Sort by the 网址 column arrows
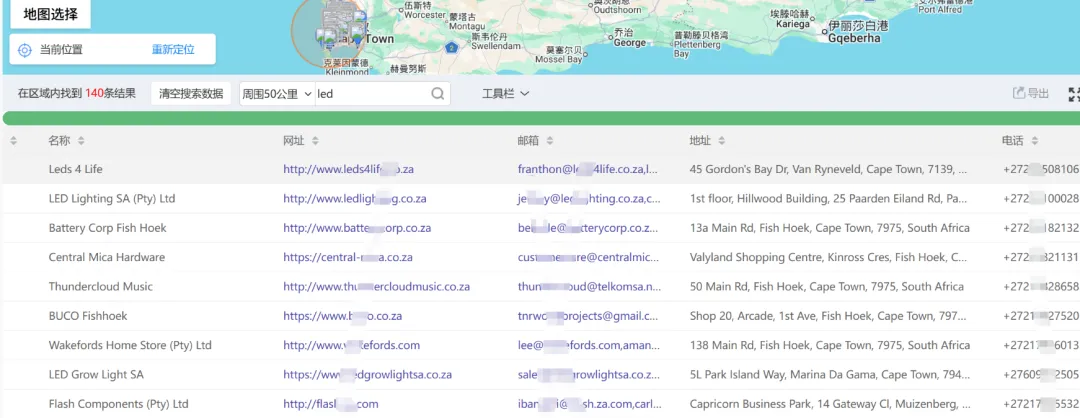Image resolution: width=1080 pixels, height=418 pixels. tap(315, 140)
